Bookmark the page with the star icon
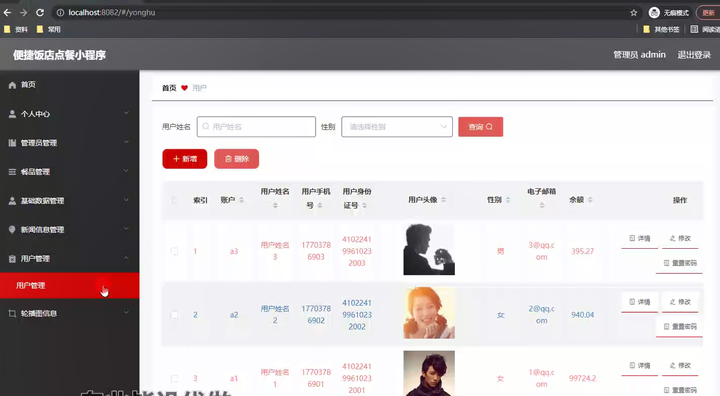This screenshot has width=720, height=396. pos(634,13)
